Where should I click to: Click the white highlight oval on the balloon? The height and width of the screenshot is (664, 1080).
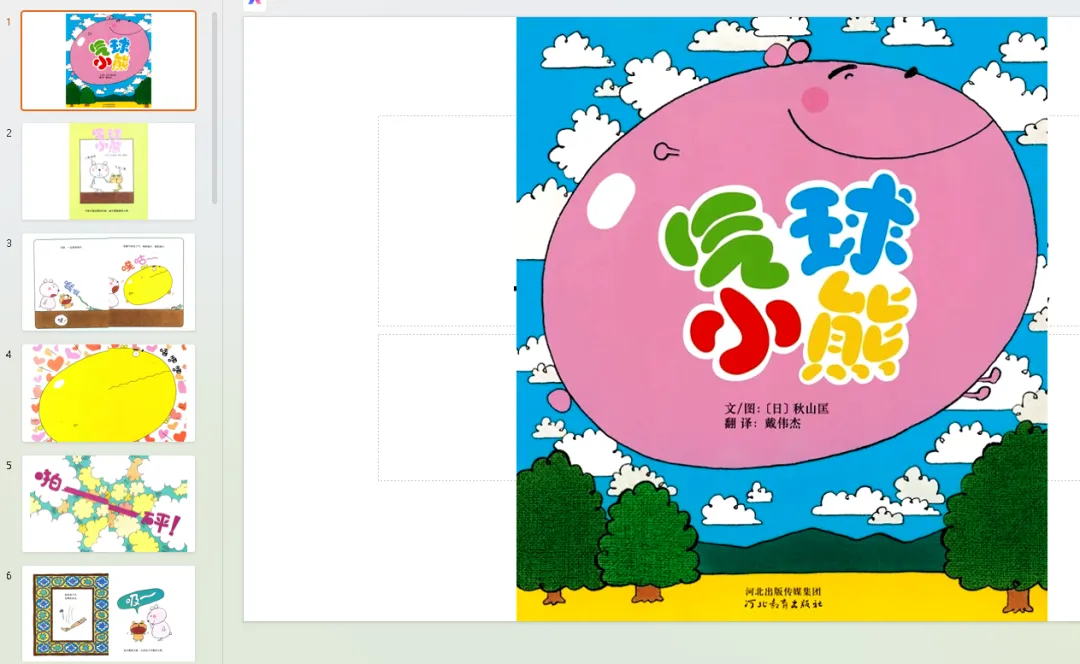pos(611,200)
